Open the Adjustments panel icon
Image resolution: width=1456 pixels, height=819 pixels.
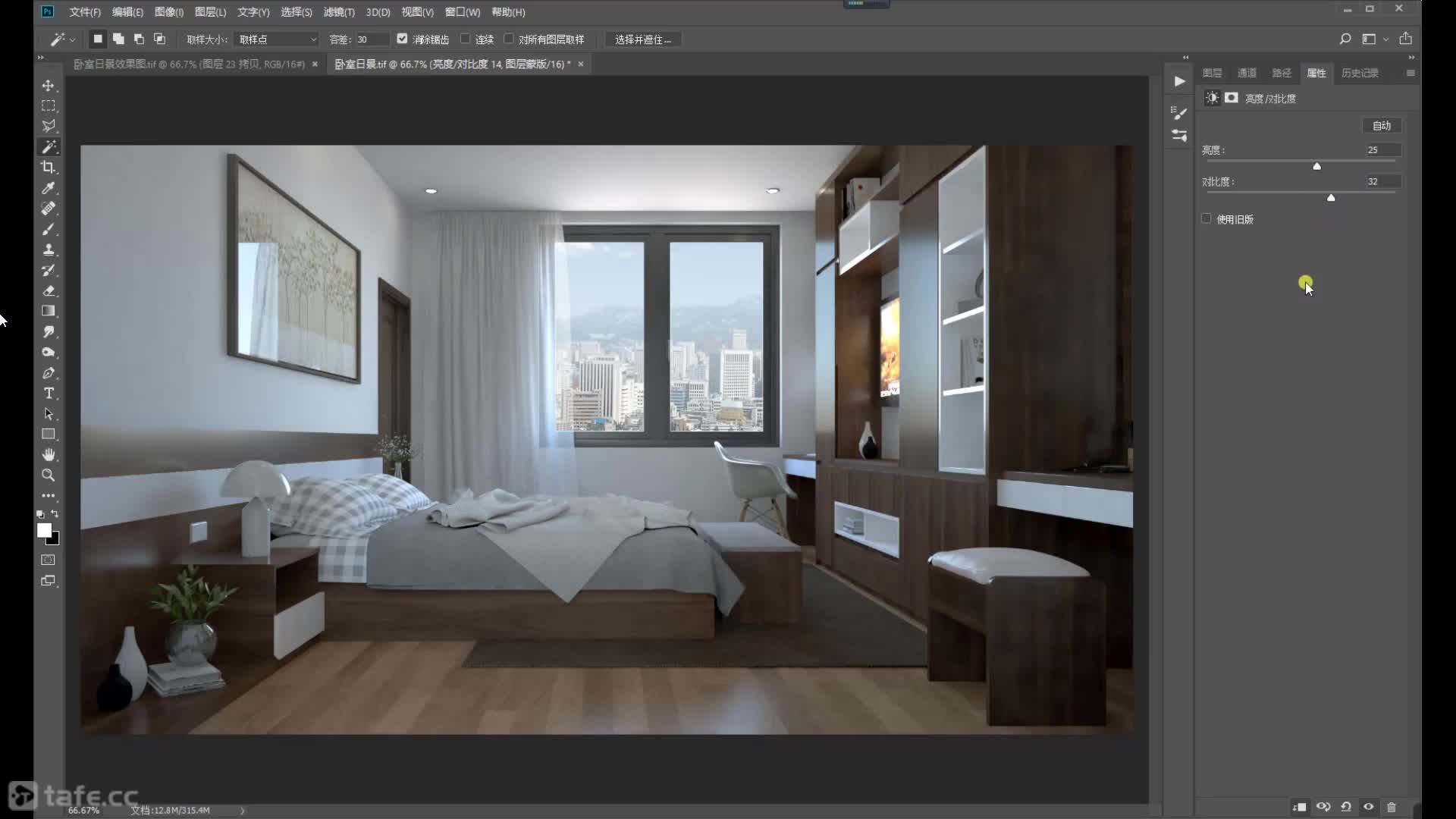1179,136
